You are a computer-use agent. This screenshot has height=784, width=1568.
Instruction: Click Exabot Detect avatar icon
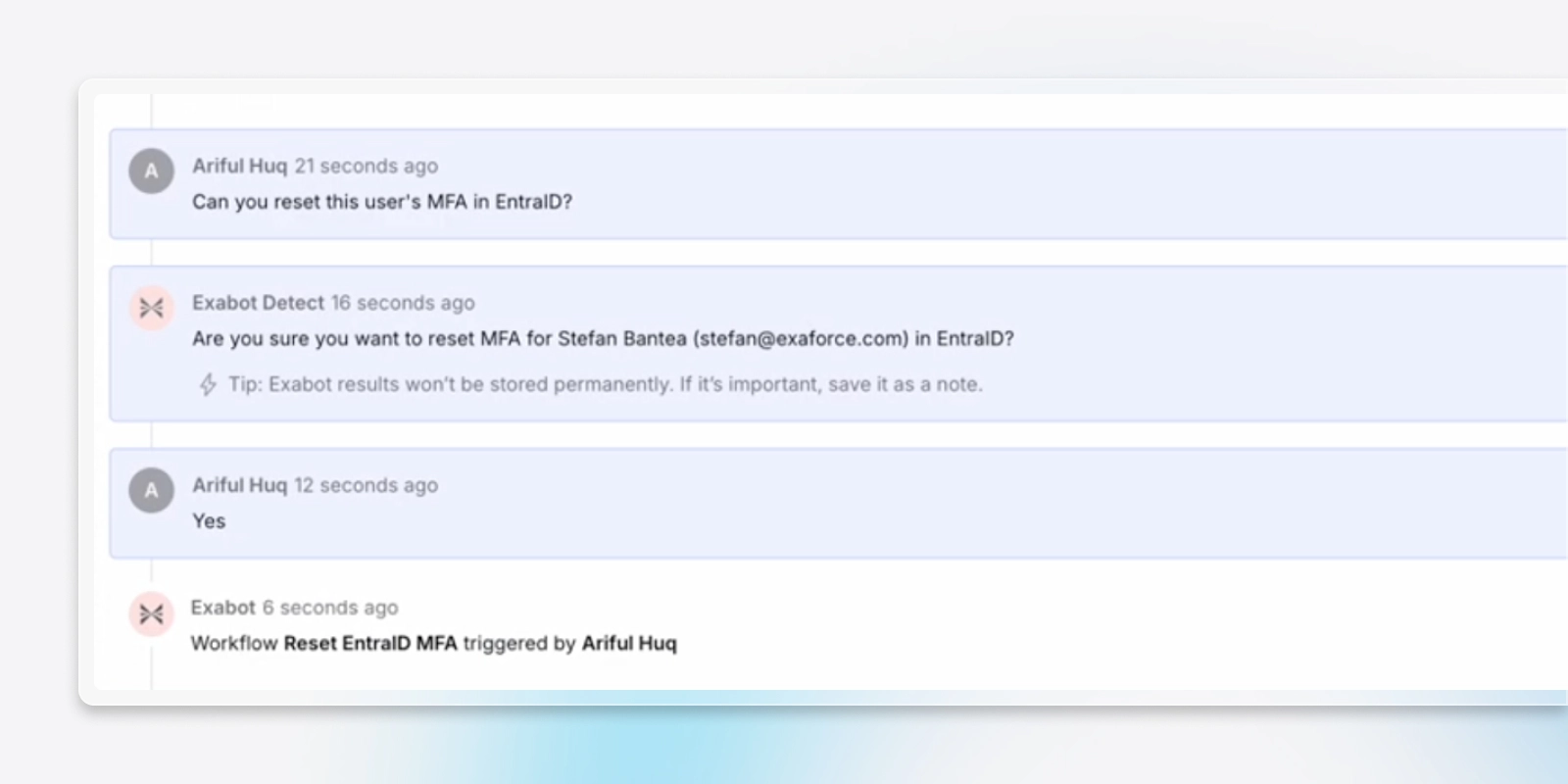pyautogui.click(x=151, y=308)
